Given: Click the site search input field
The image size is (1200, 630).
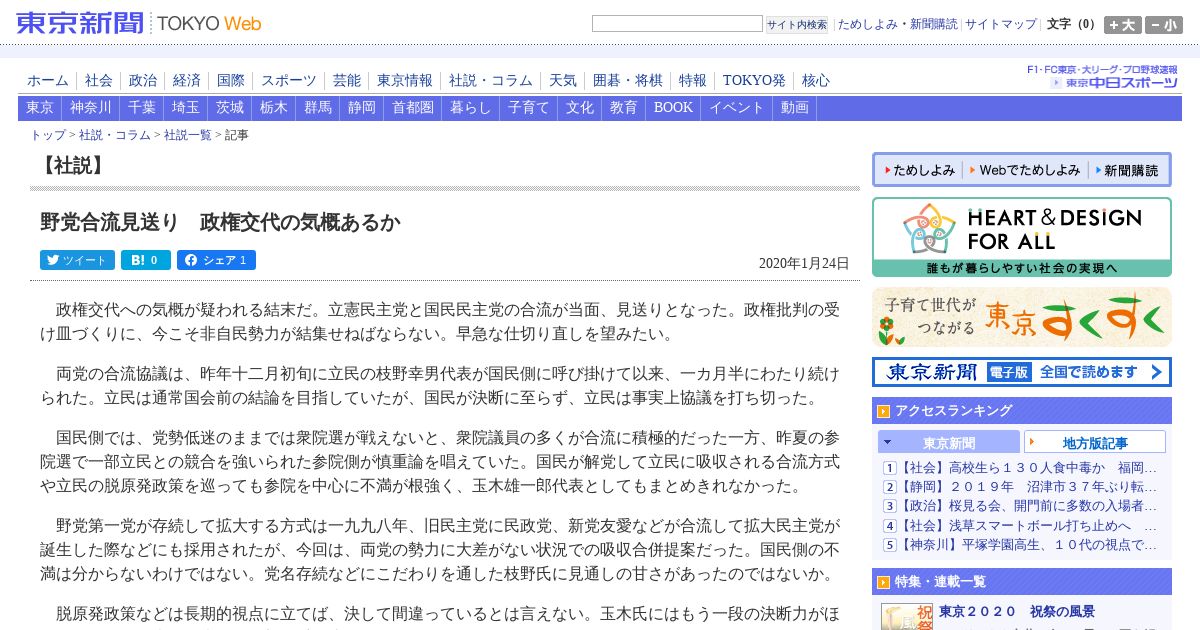Looking at the screenshot, I should [x=677, y=23].
